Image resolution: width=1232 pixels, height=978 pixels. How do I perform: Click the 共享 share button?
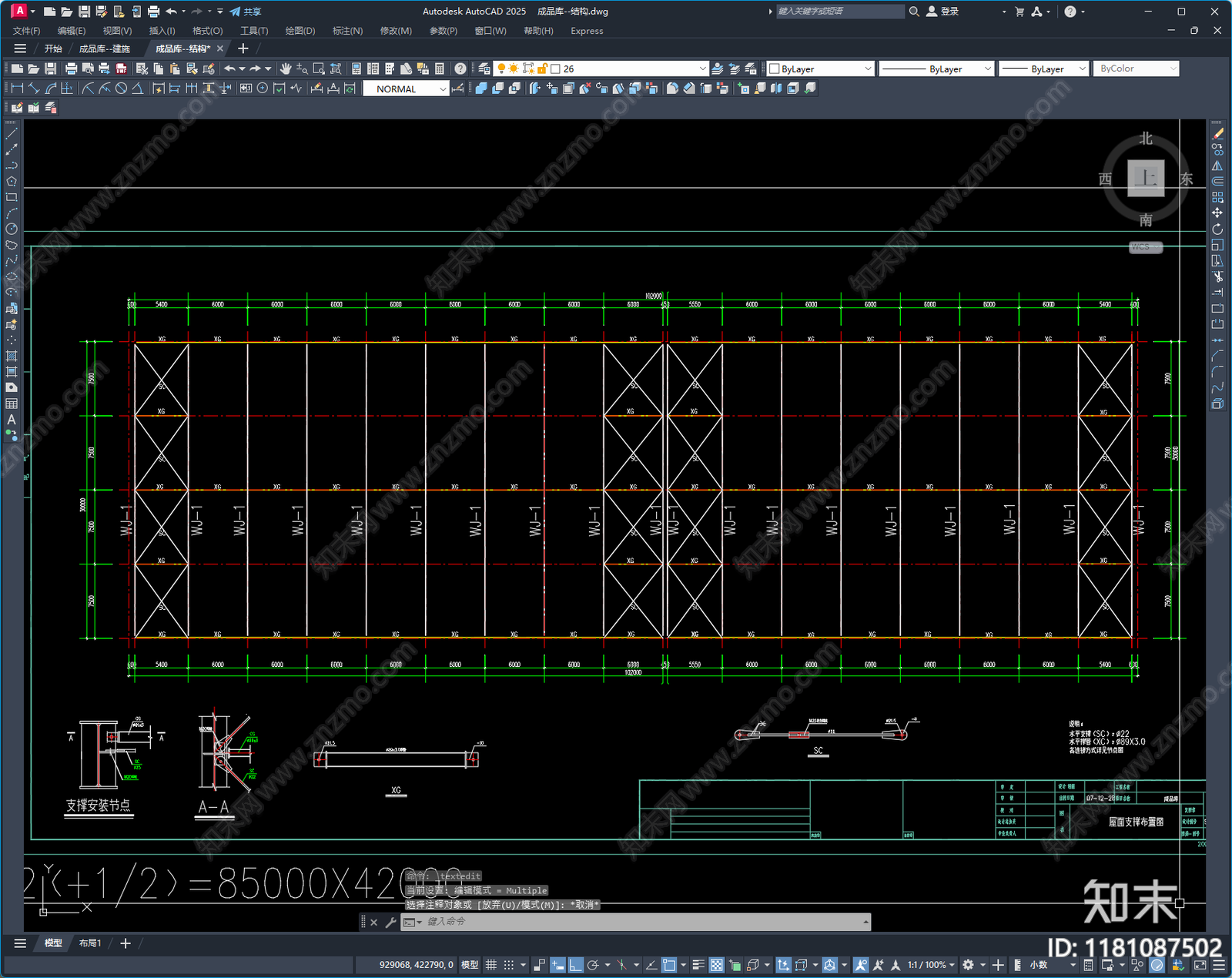coord(246,12)
